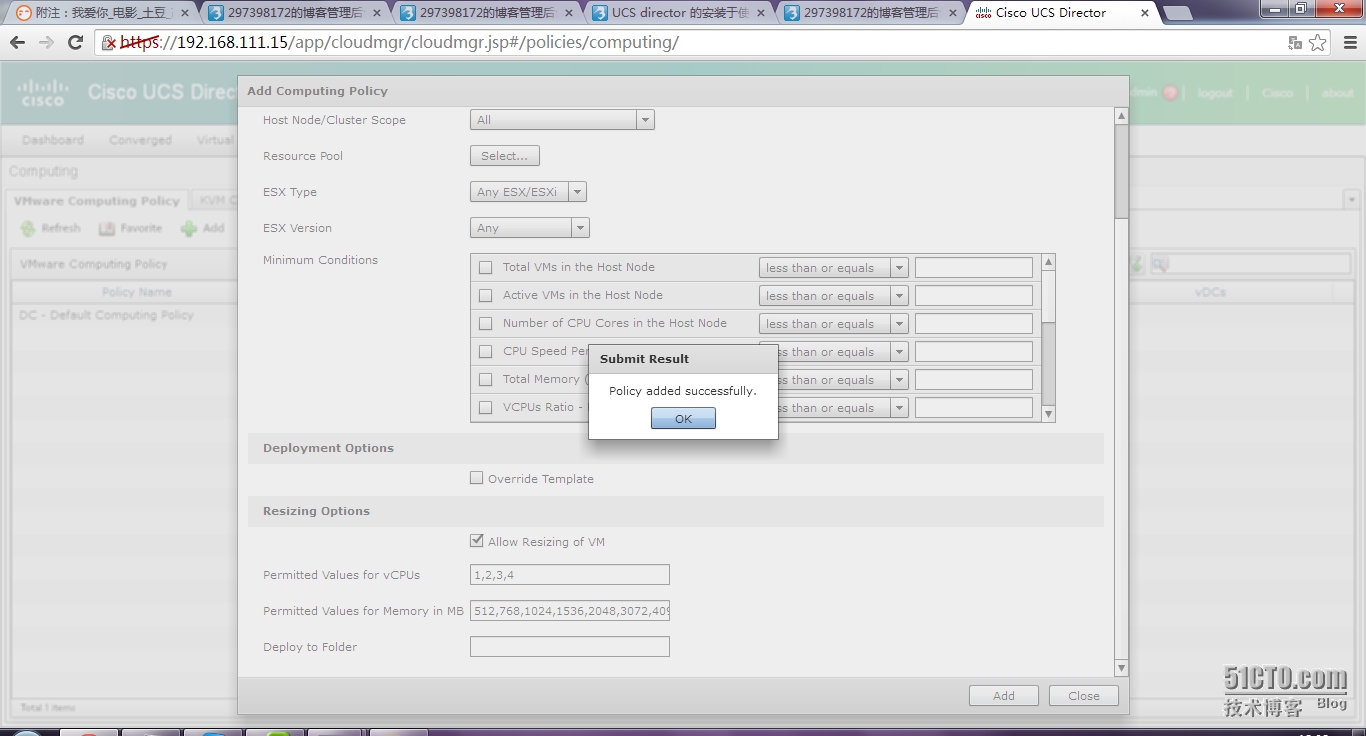Screen dimensions: 1366x736
Task: Switch to the 附注：我爱你_电影 tab
Action: 103,13
